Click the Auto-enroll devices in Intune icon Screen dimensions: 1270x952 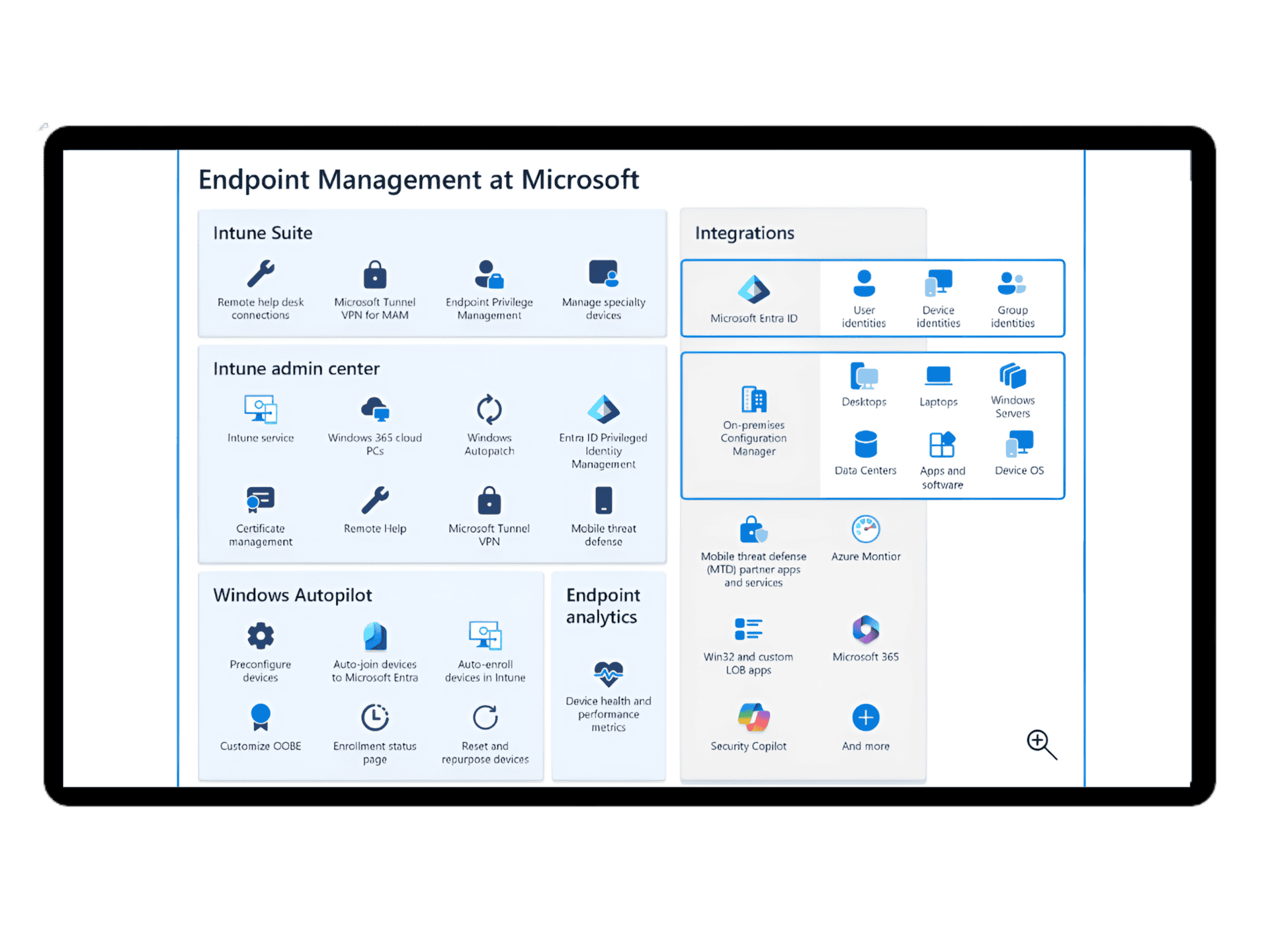click(485, 635)
